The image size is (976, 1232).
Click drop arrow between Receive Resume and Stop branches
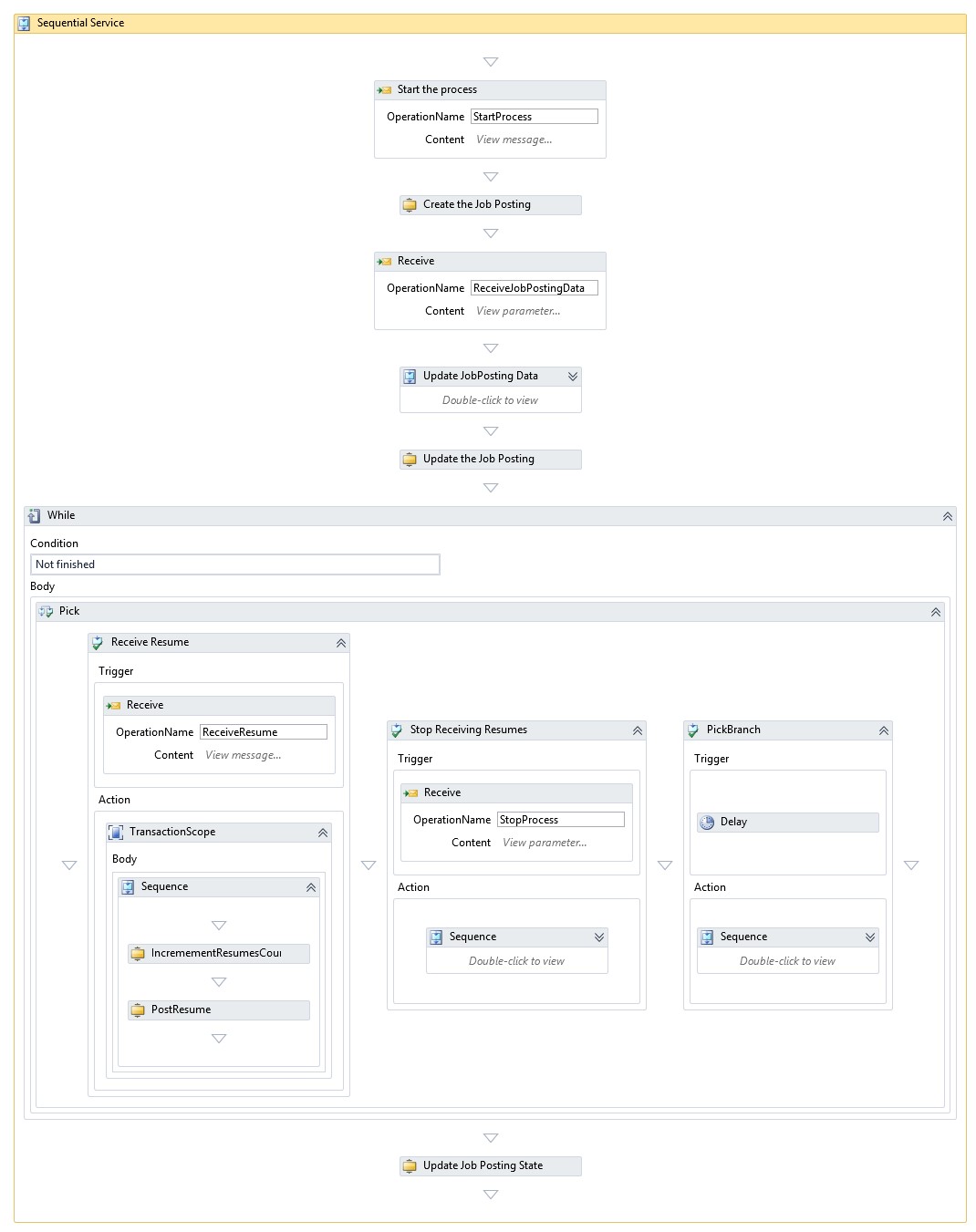click(x=369, y=865)
